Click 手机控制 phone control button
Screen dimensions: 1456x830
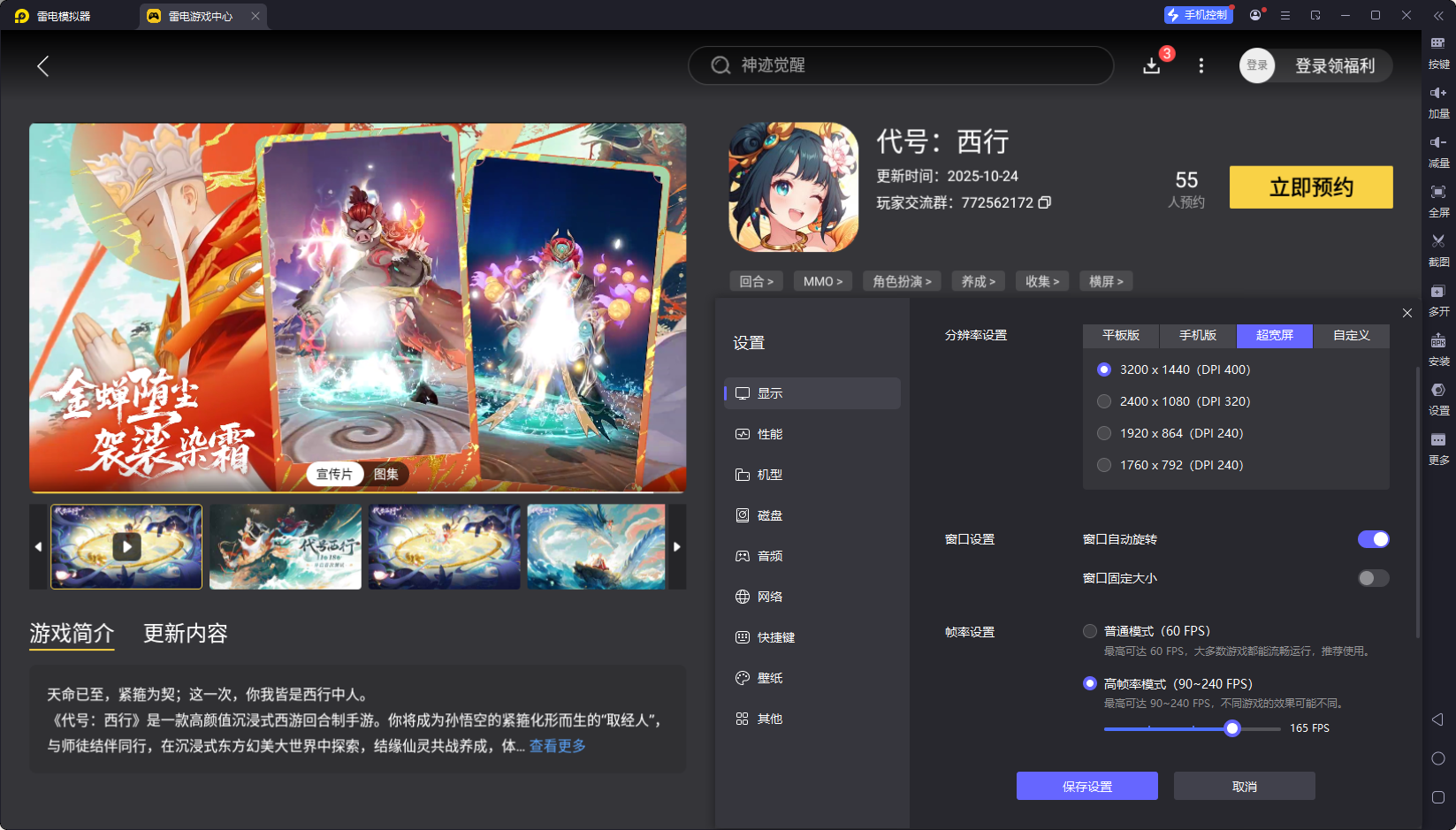pyautogui.click(x=1198, y=15)
